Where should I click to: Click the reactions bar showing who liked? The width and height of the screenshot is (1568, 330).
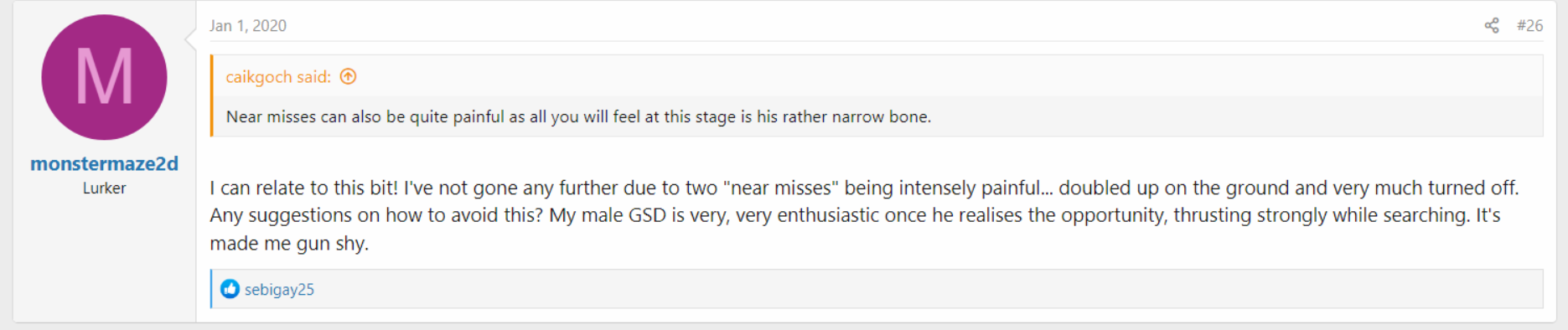click(877, 289)
